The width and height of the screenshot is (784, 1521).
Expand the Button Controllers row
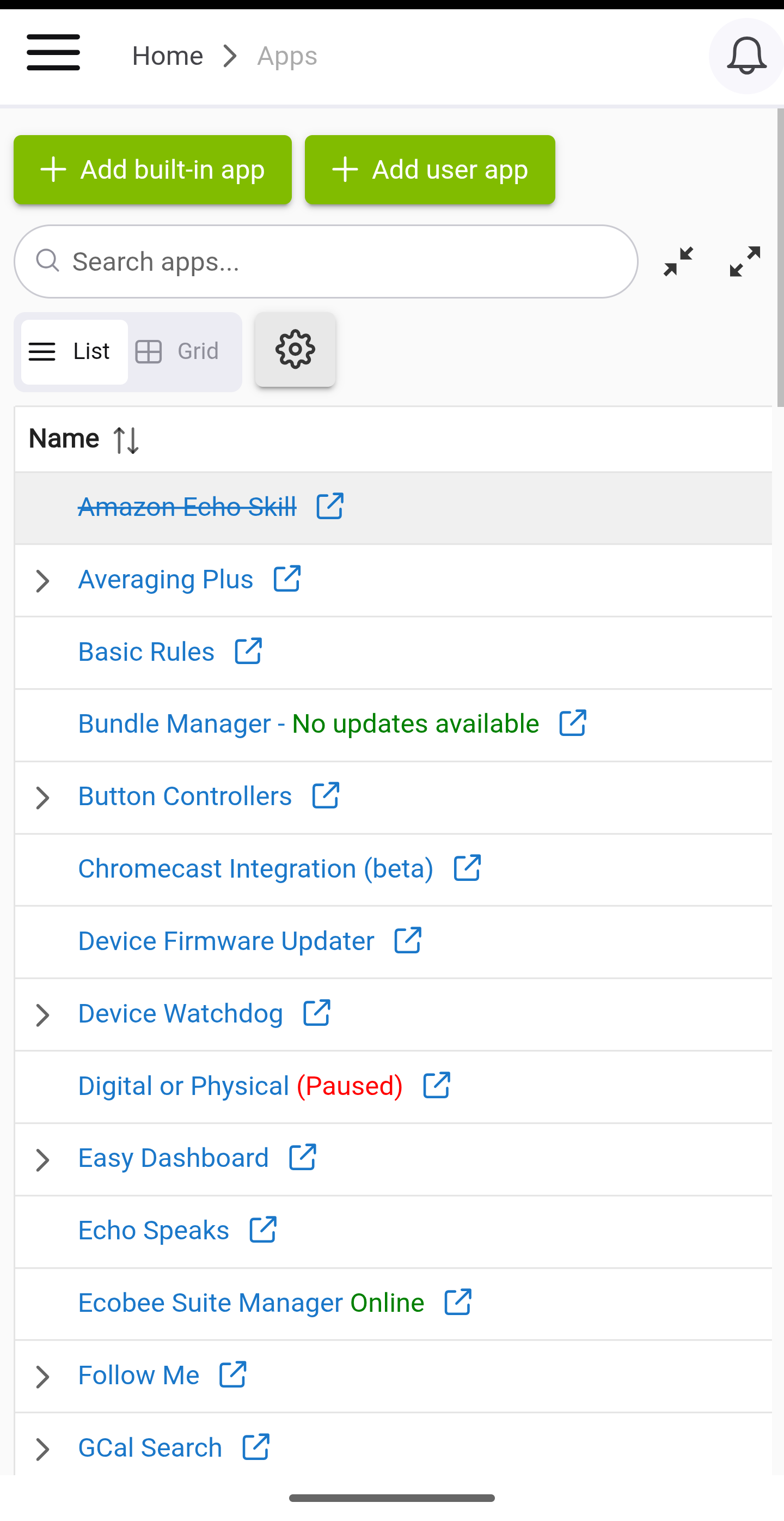point(42,798)
